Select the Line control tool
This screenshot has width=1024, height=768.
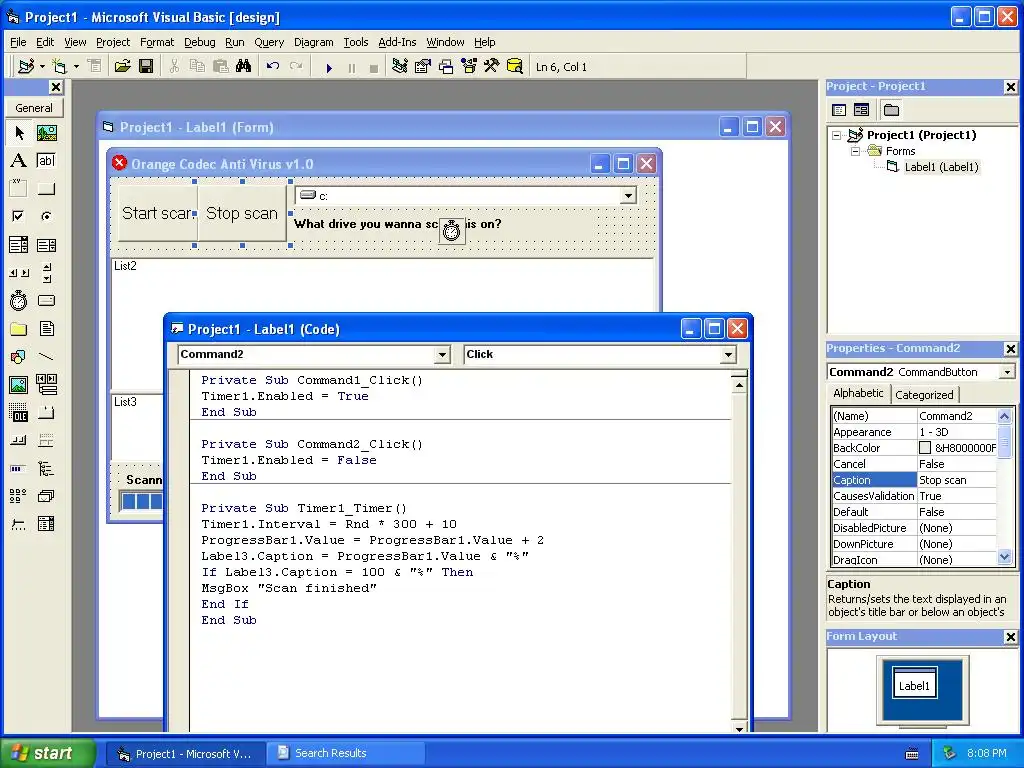pos(46,357)
